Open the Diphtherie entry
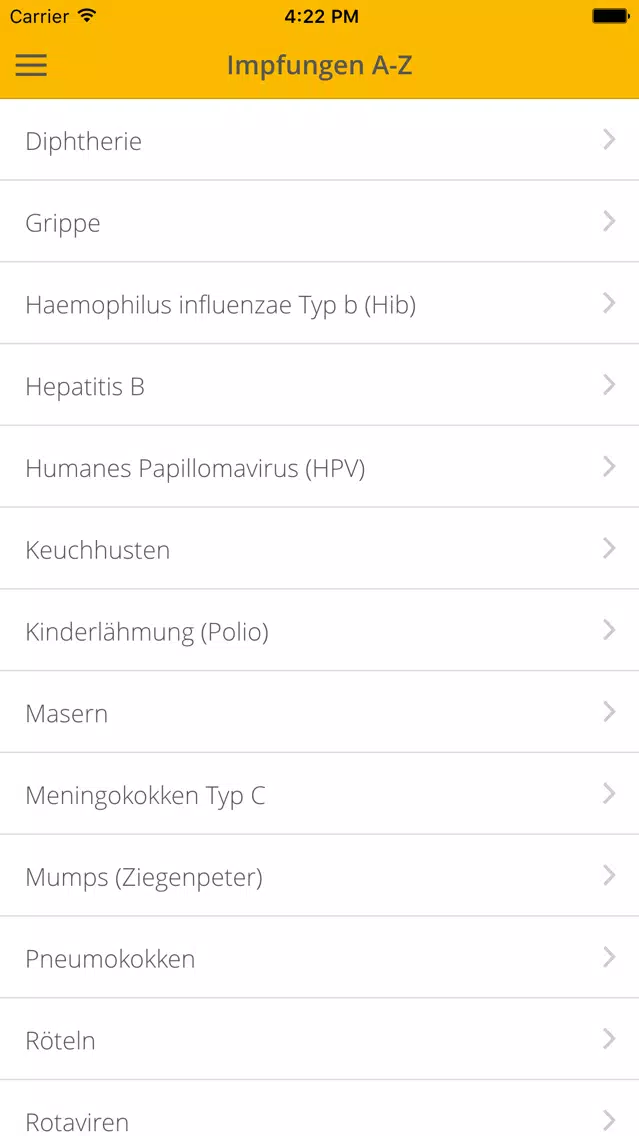The width and height of the screenshot is (639, 1136). coord(84,141)
